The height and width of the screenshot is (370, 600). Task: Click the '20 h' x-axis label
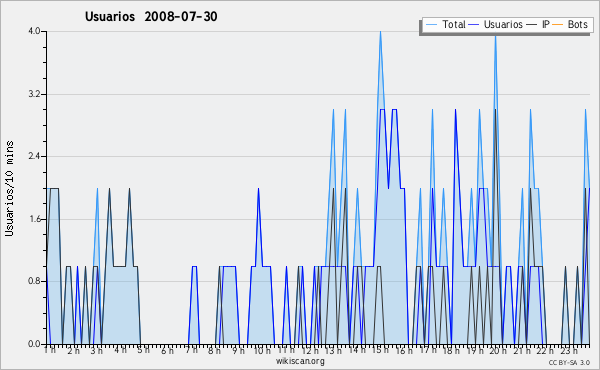point(498,350)
